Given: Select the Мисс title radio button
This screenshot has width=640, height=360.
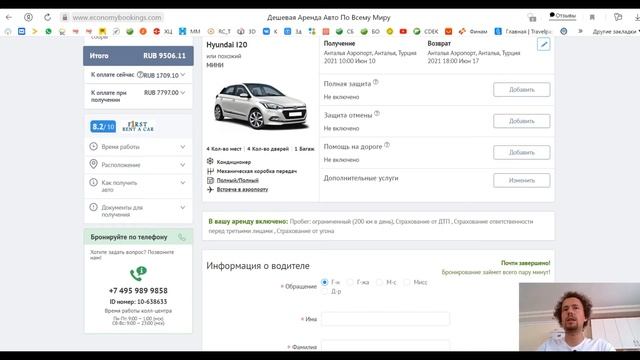Looking at the screenshot, I should [407, 282].
